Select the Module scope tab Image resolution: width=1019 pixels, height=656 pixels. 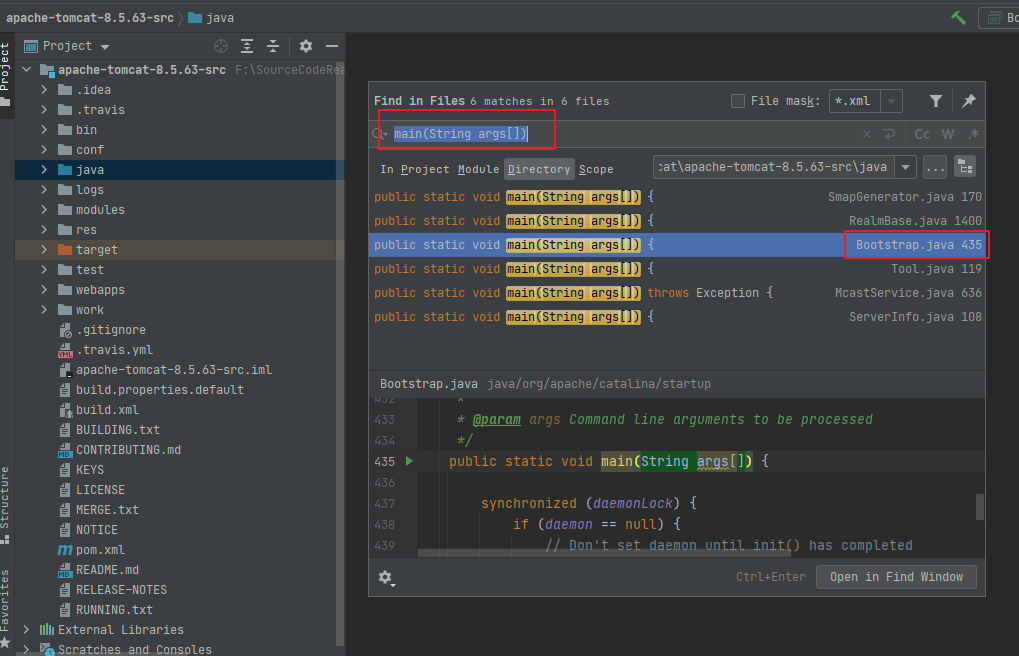tap(478, 169)
